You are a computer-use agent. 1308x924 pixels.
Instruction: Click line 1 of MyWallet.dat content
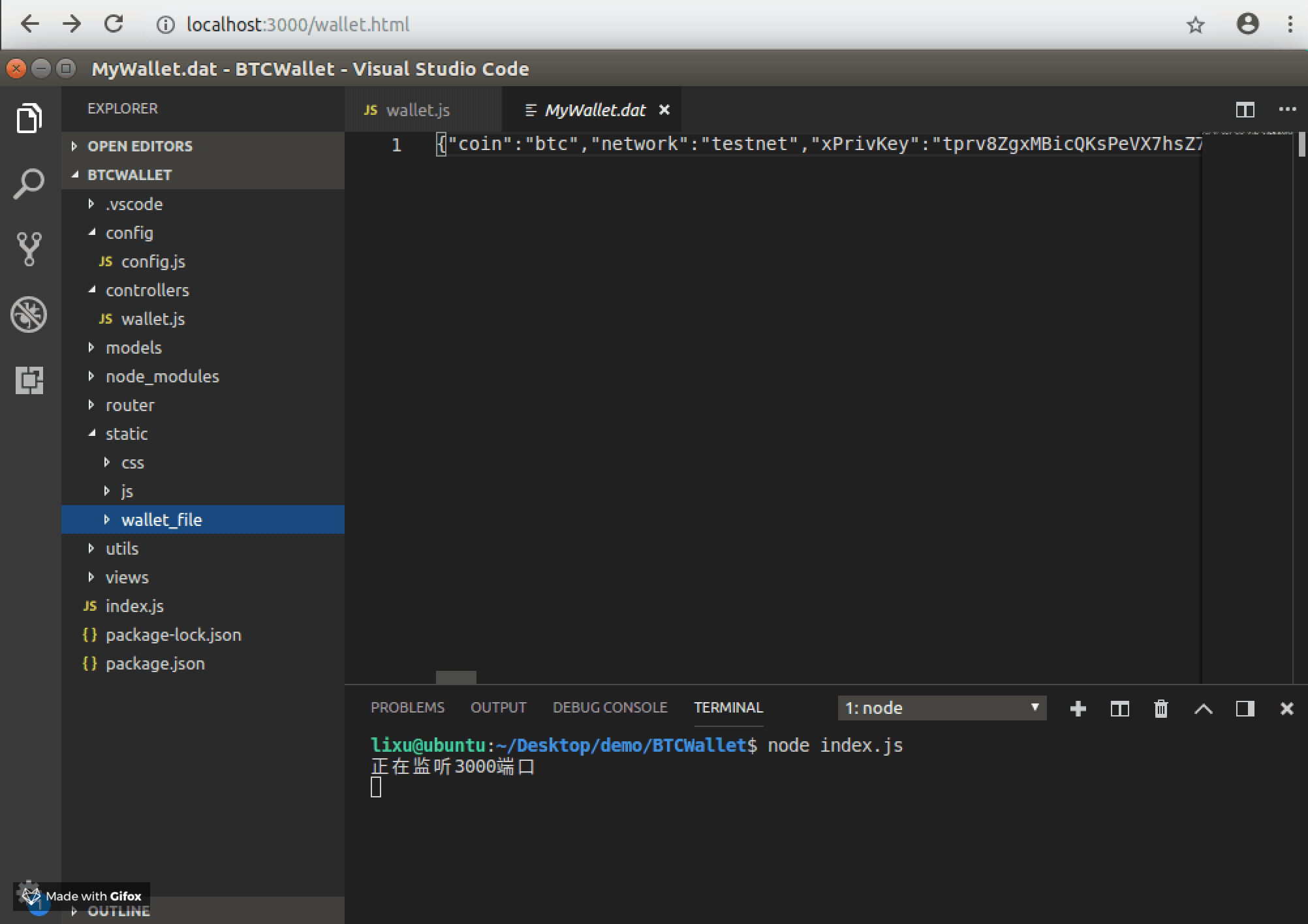[x=818, y=144]
